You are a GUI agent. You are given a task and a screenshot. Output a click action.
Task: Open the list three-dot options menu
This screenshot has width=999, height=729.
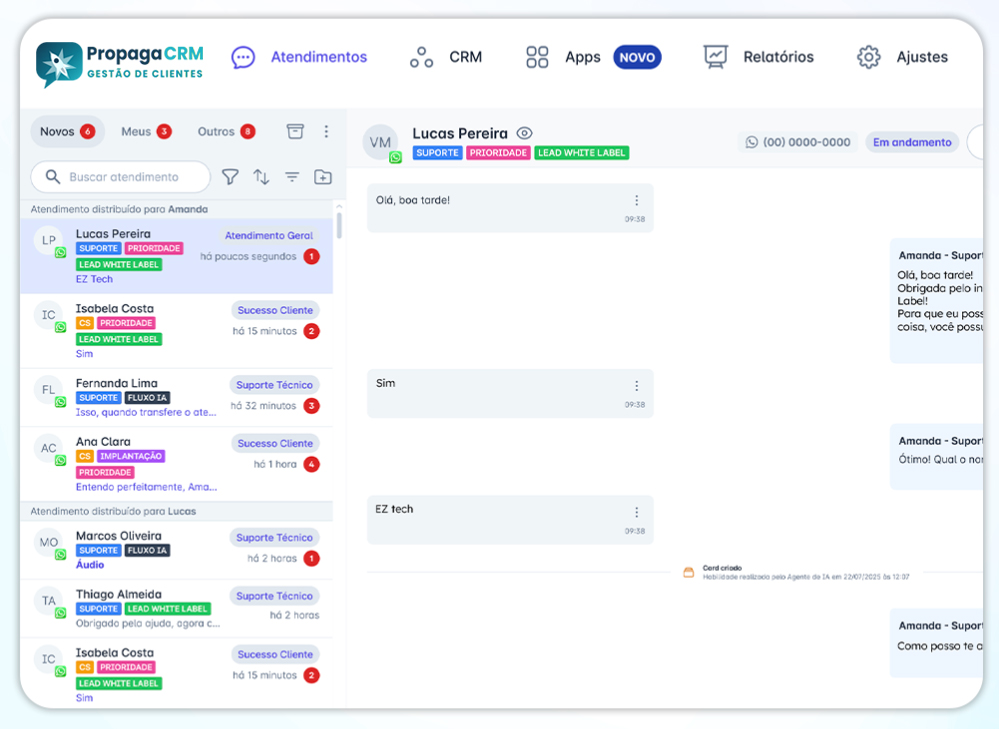click(326, 131)
